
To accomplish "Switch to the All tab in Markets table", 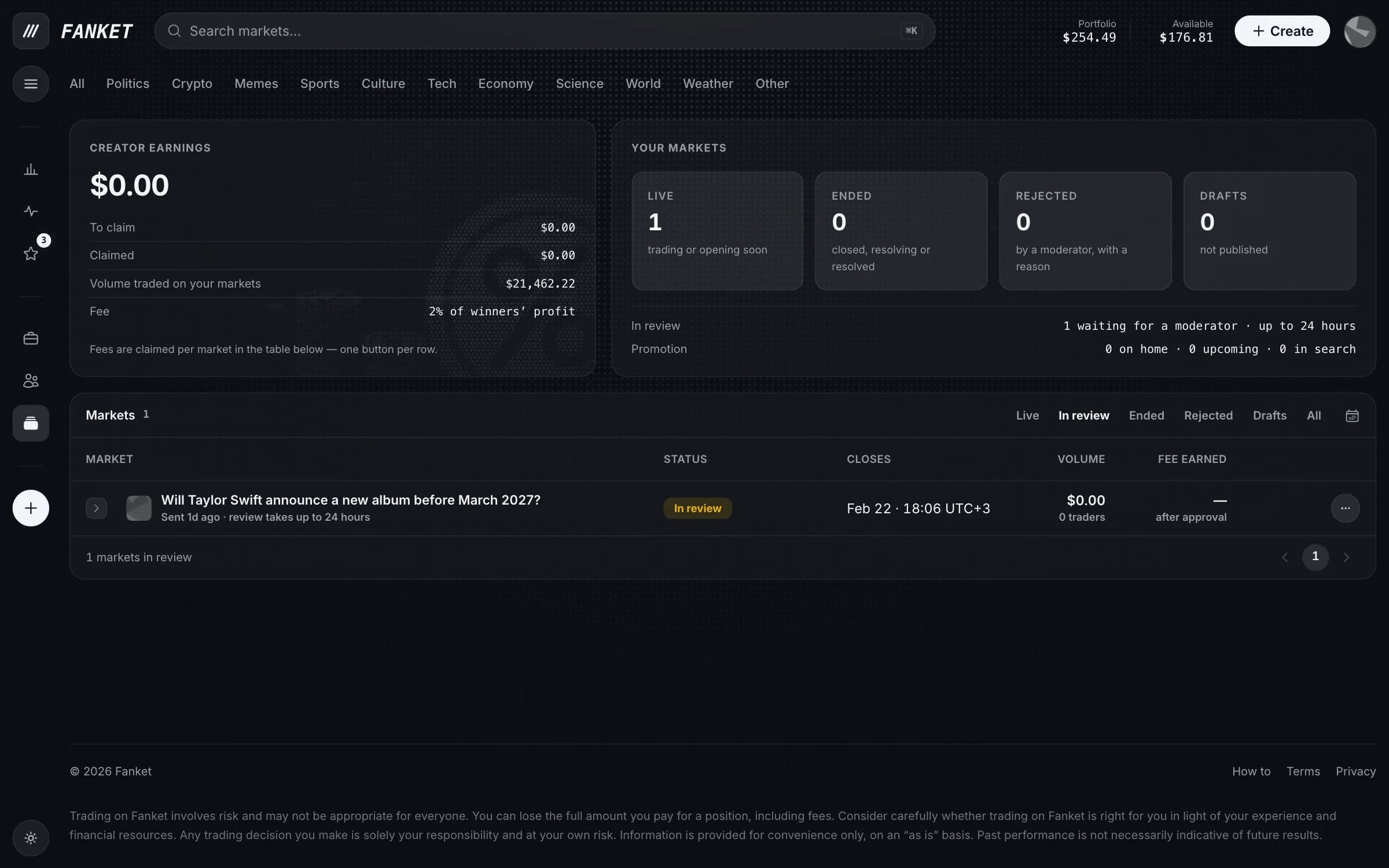I will pyautogui.click(x=1314, y=415).
